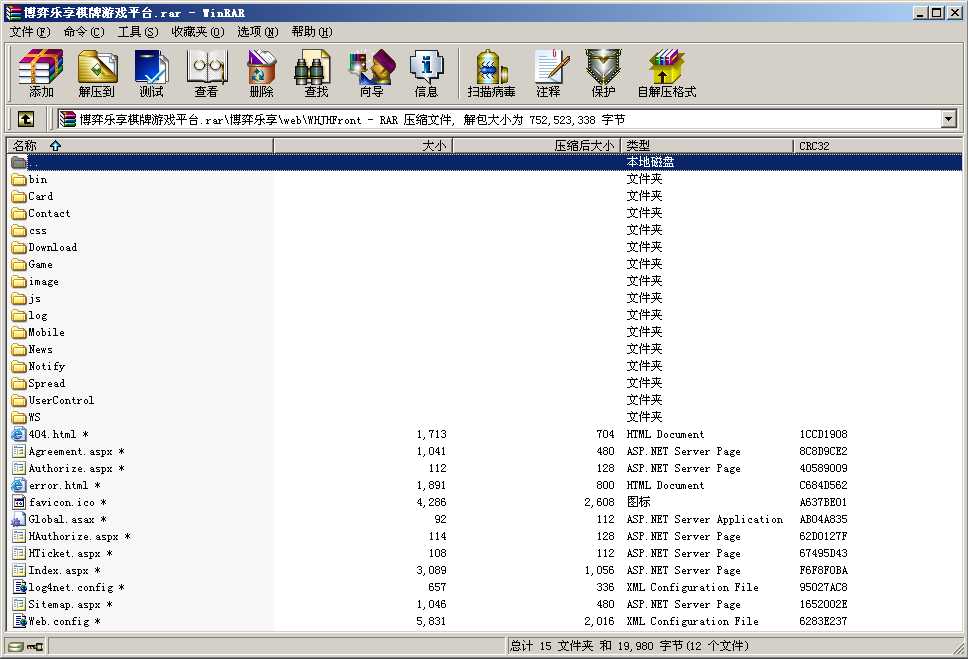Open the Favorites (收藏夹) menu

pyautogui.click(x=198, y=31)
